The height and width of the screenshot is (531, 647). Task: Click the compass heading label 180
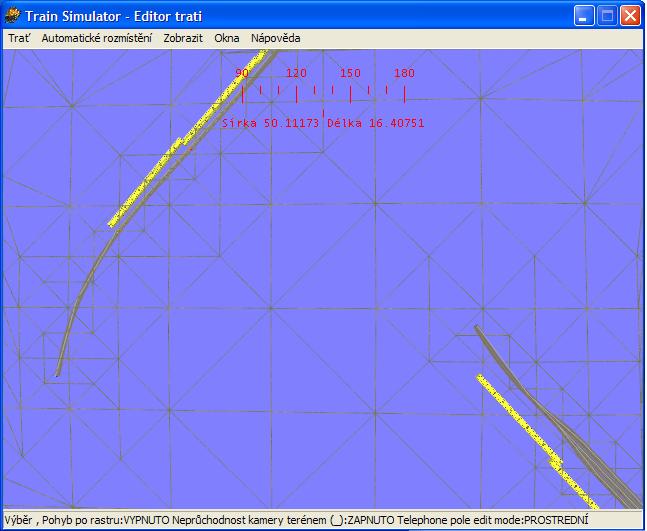click(x=404, y=73)
